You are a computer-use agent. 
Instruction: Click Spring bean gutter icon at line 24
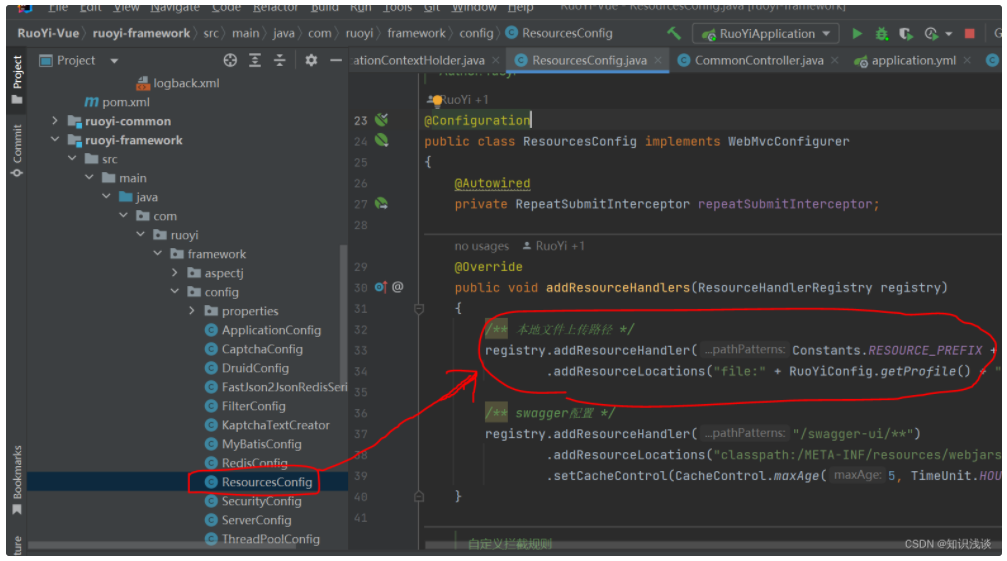click(381, 140)
